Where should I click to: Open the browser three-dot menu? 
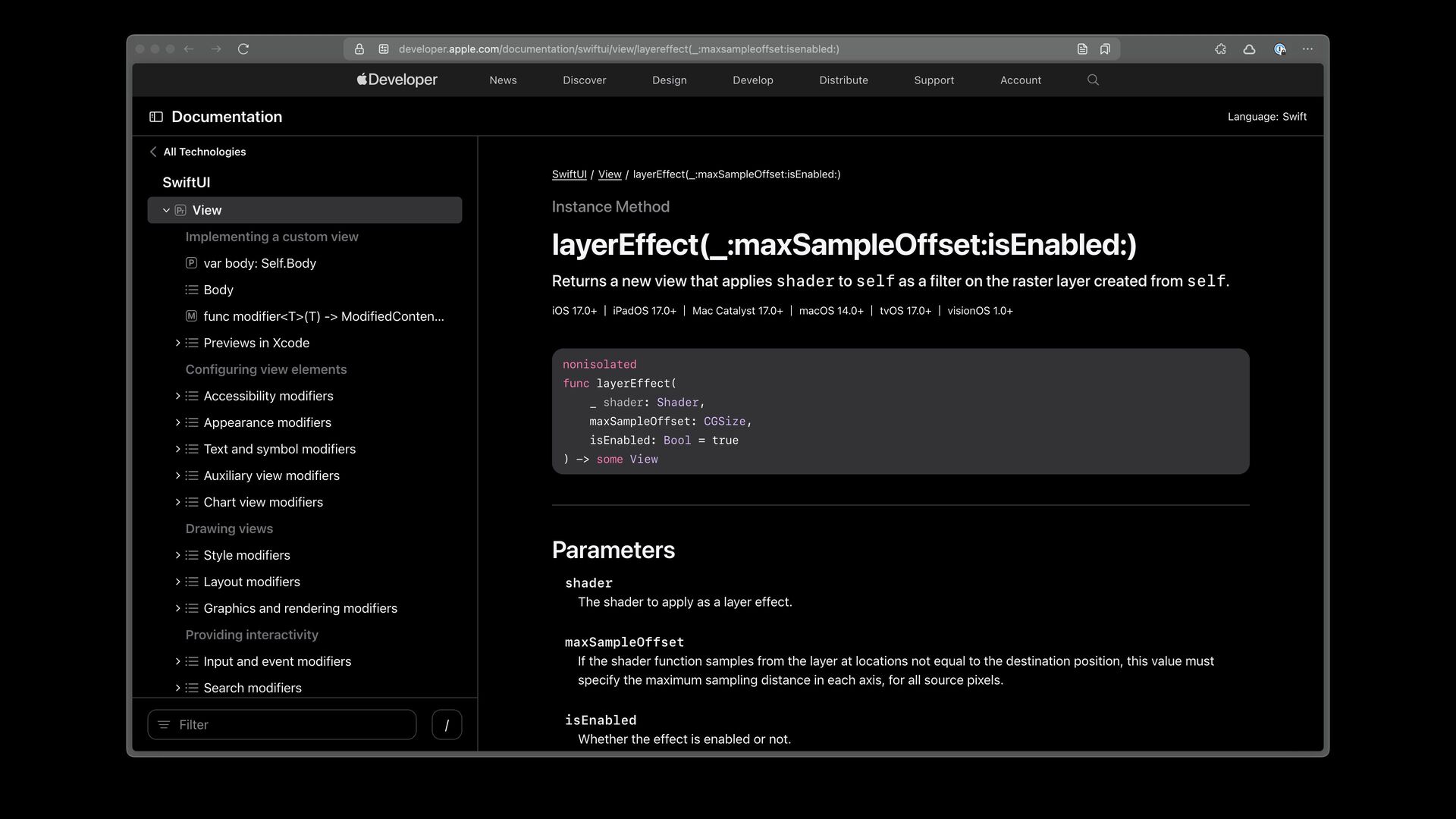point(1307,49)
